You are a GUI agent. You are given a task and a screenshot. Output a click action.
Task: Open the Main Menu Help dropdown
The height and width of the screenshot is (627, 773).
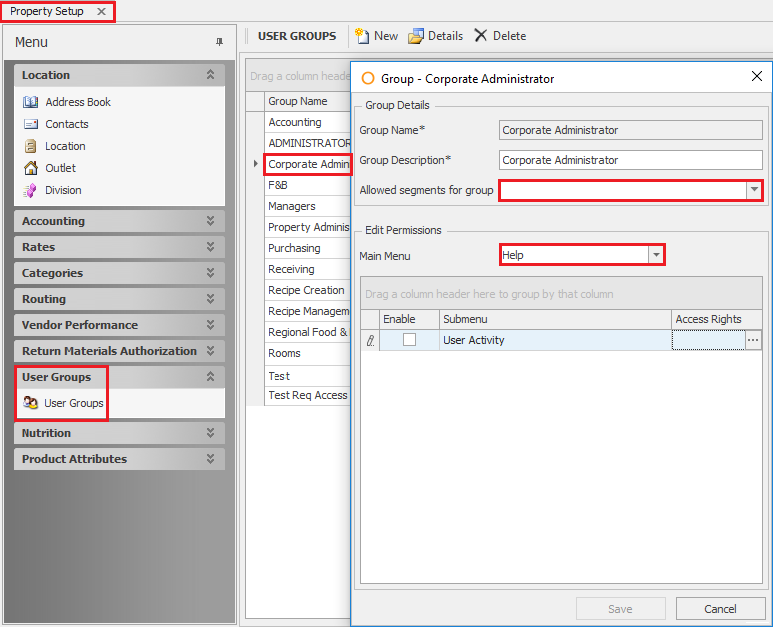point(656,255)
